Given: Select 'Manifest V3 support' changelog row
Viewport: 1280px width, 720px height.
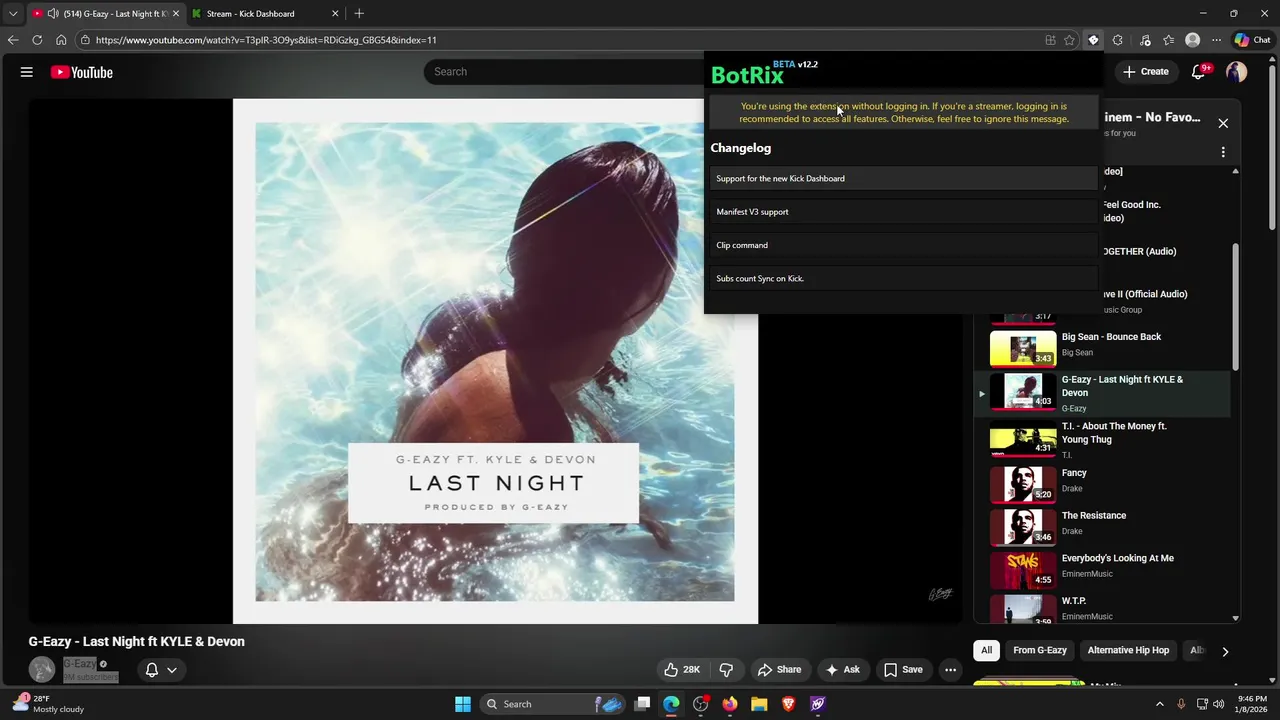Looking at the screenshot, I should click(904, 212).
